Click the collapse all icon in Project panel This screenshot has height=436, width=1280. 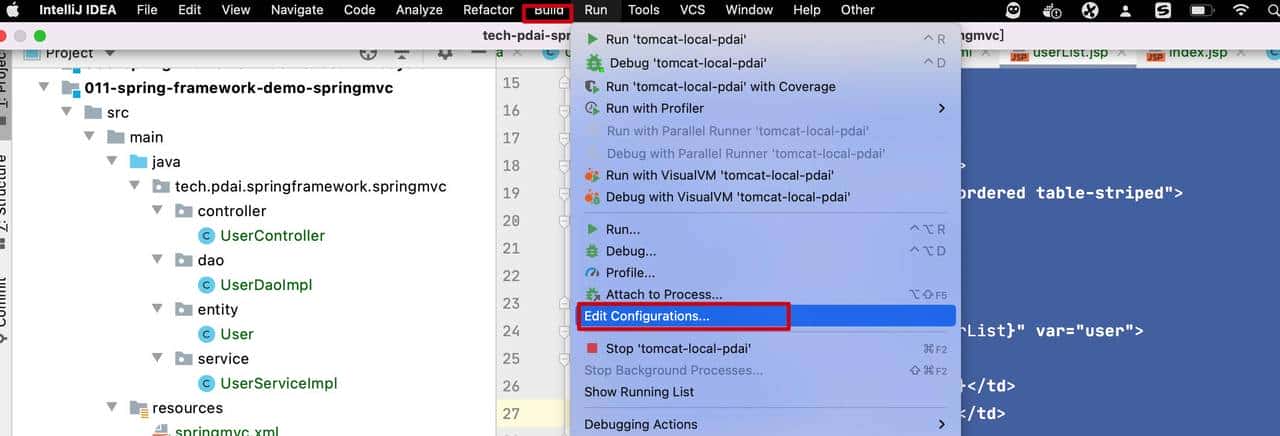tap(402, 54)
